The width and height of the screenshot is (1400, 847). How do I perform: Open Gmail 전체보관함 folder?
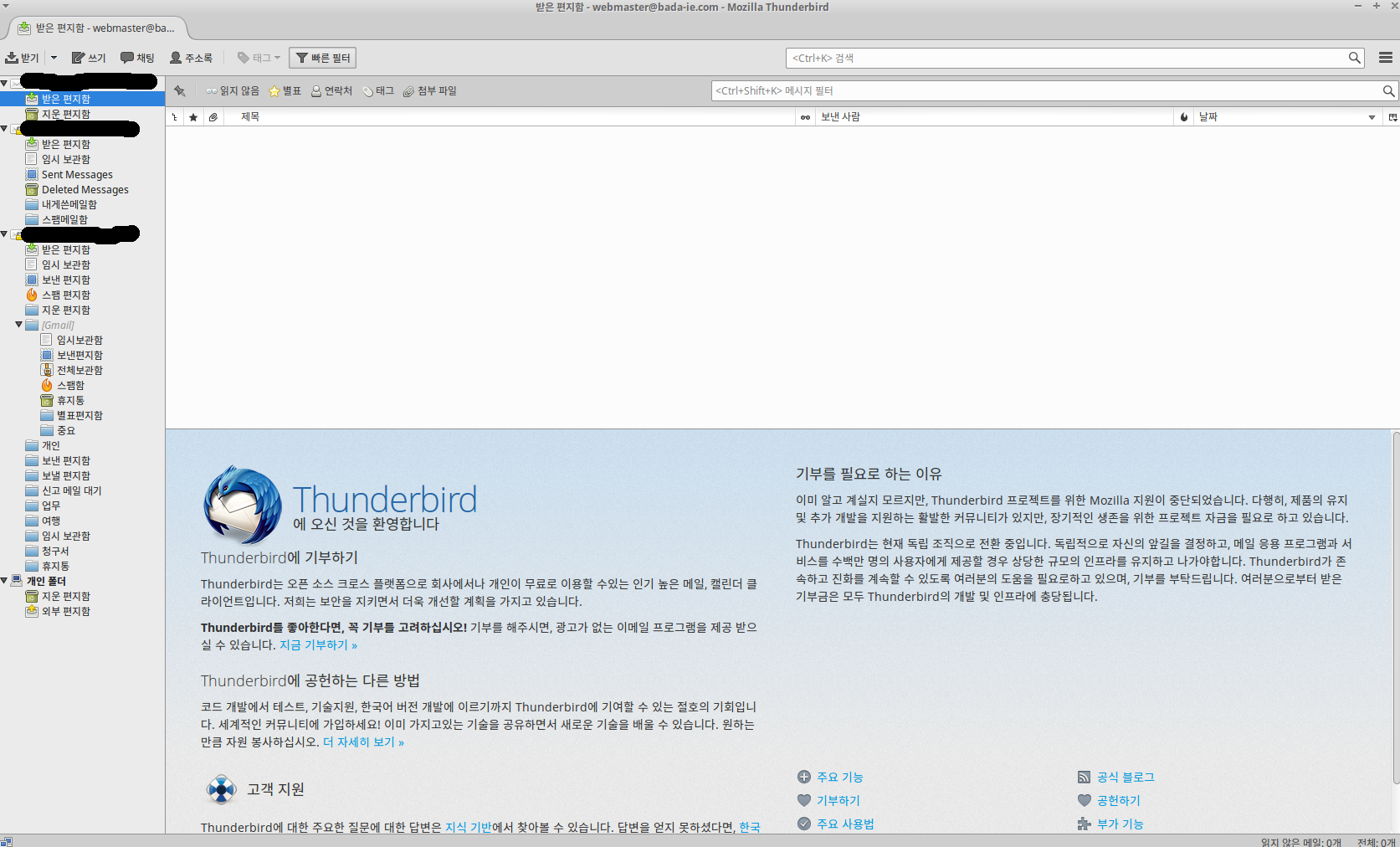pyautogui.click(x=79, y=371)
